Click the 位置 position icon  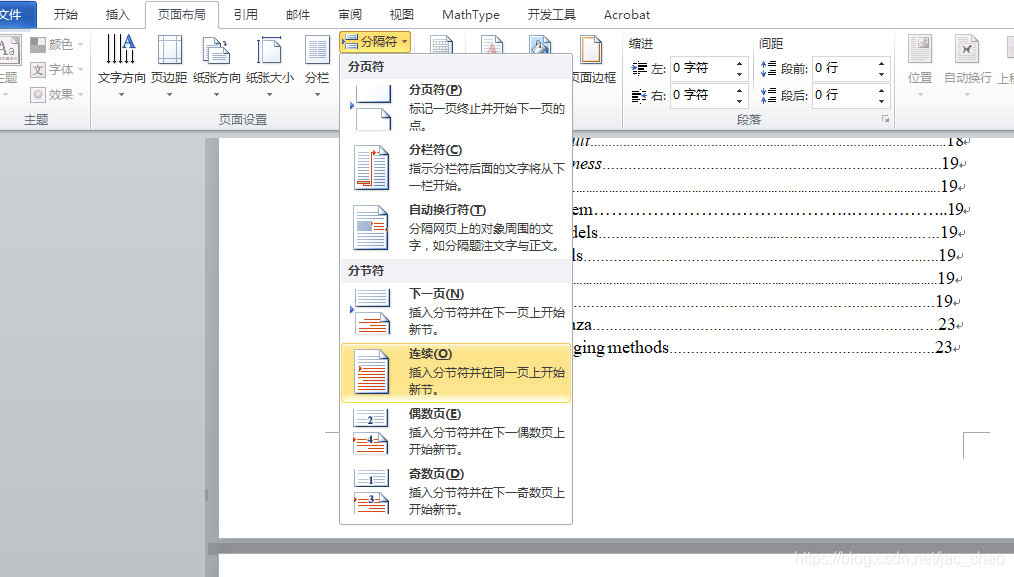[x=920, y=50]
